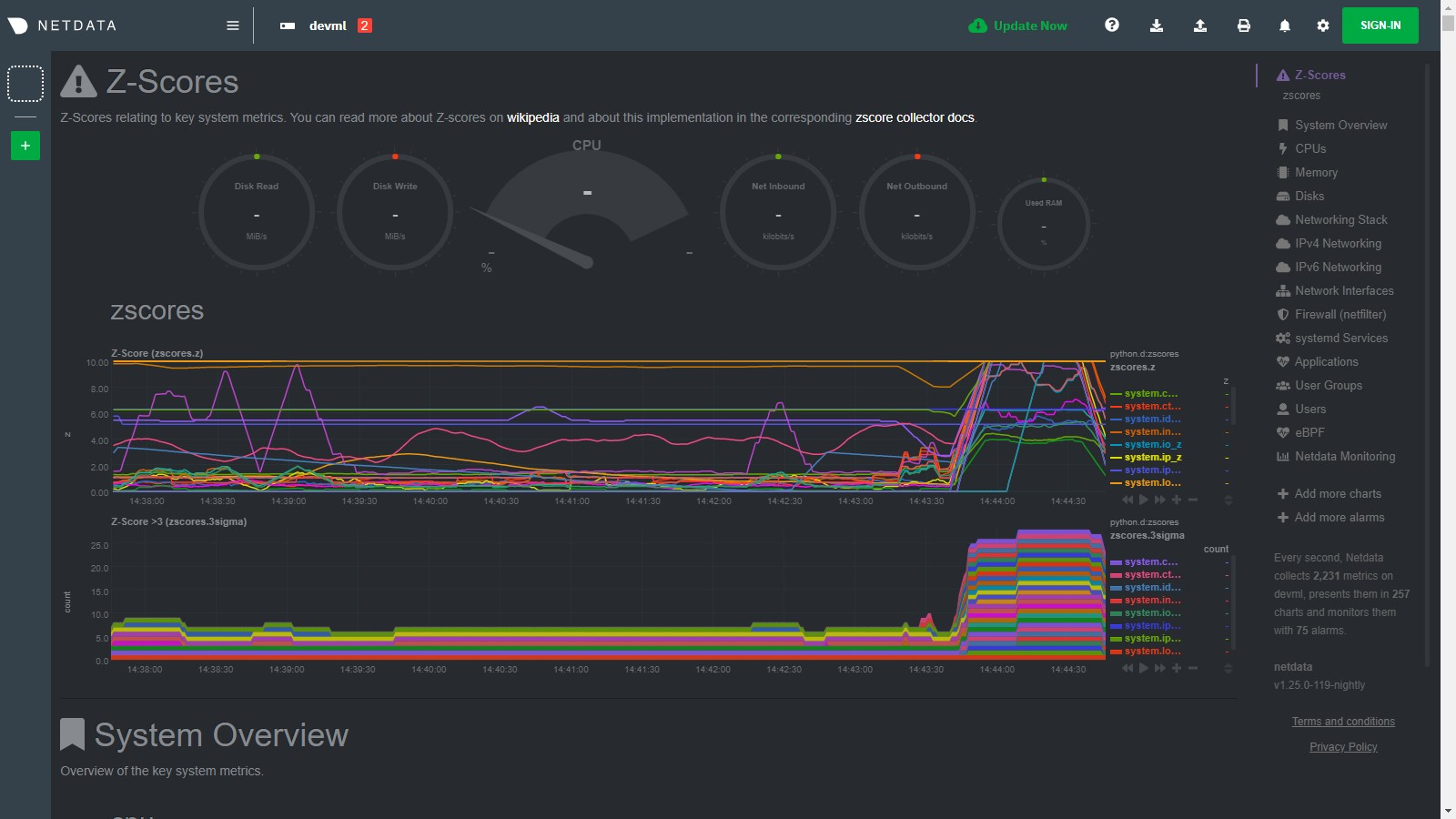This screenshot has width=1456, height=819.
Task: Click the import snapshot download icon
Action: 1157,25
